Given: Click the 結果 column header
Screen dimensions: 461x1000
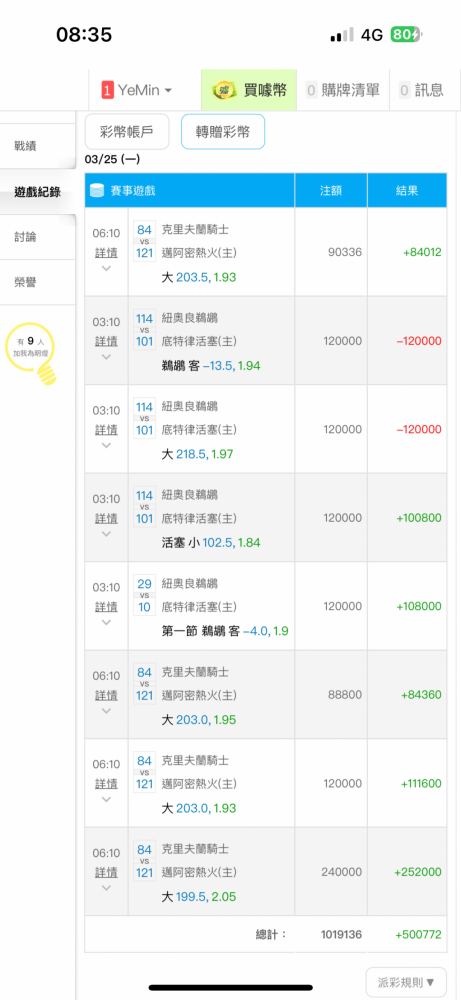Looking at the screenshot, I should click(407, 190).
